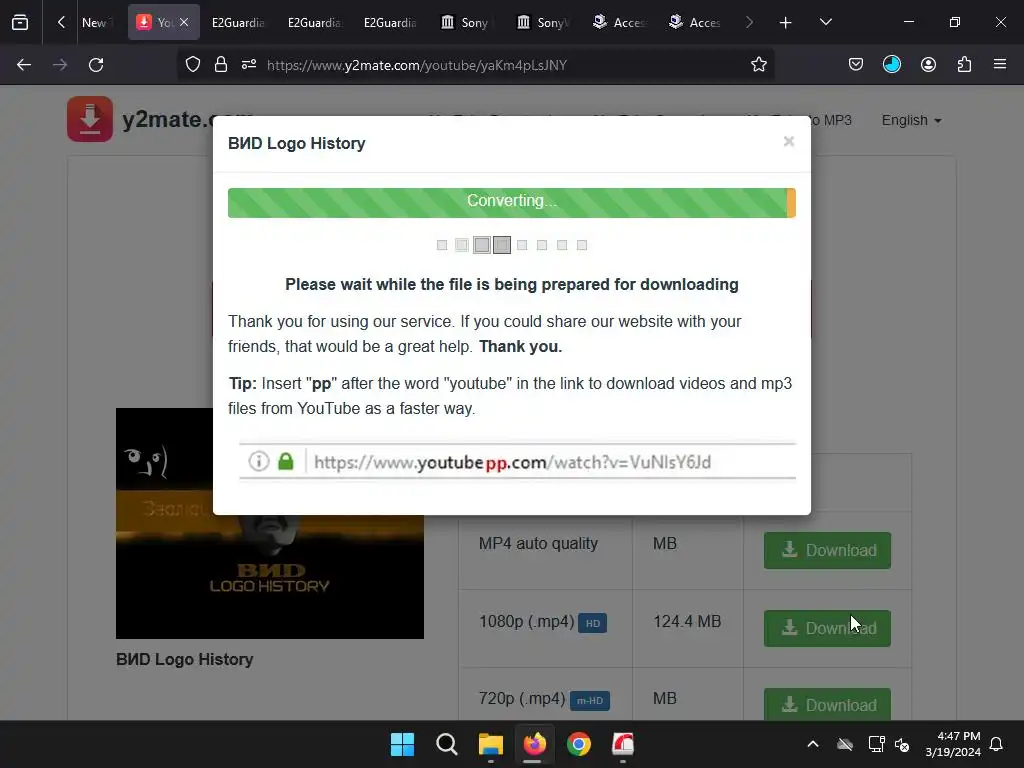The width and height of the screenshot is (1024, 768).
Task: Expand the list all tabs dropdown
Action: [825, 22]
